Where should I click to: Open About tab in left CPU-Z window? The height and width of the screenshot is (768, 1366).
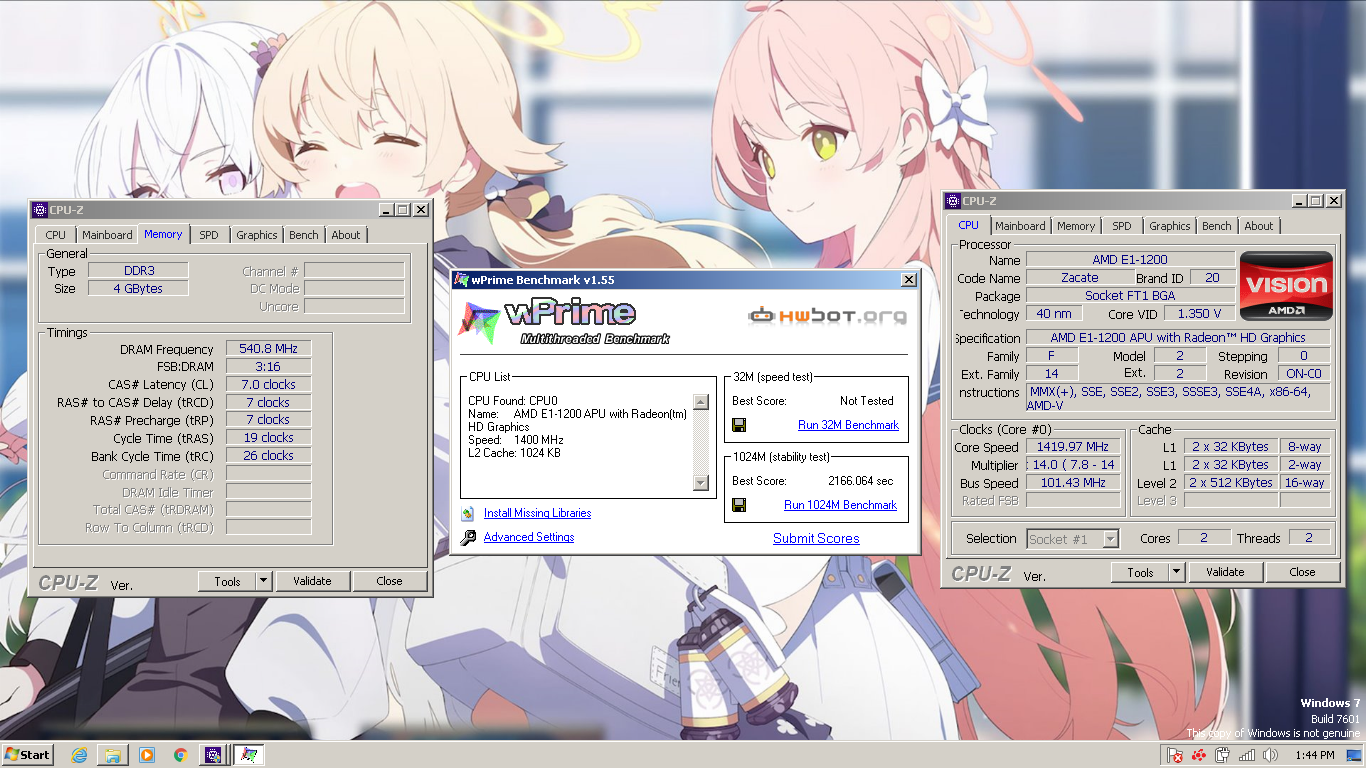coord(346,235)
